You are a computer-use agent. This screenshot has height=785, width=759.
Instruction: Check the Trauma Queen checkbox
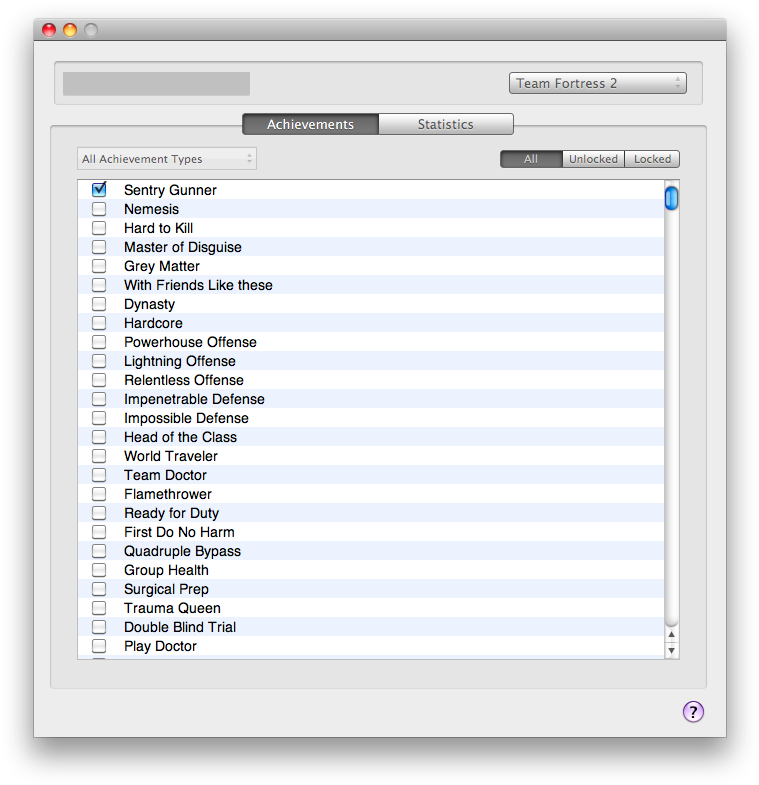99,608
